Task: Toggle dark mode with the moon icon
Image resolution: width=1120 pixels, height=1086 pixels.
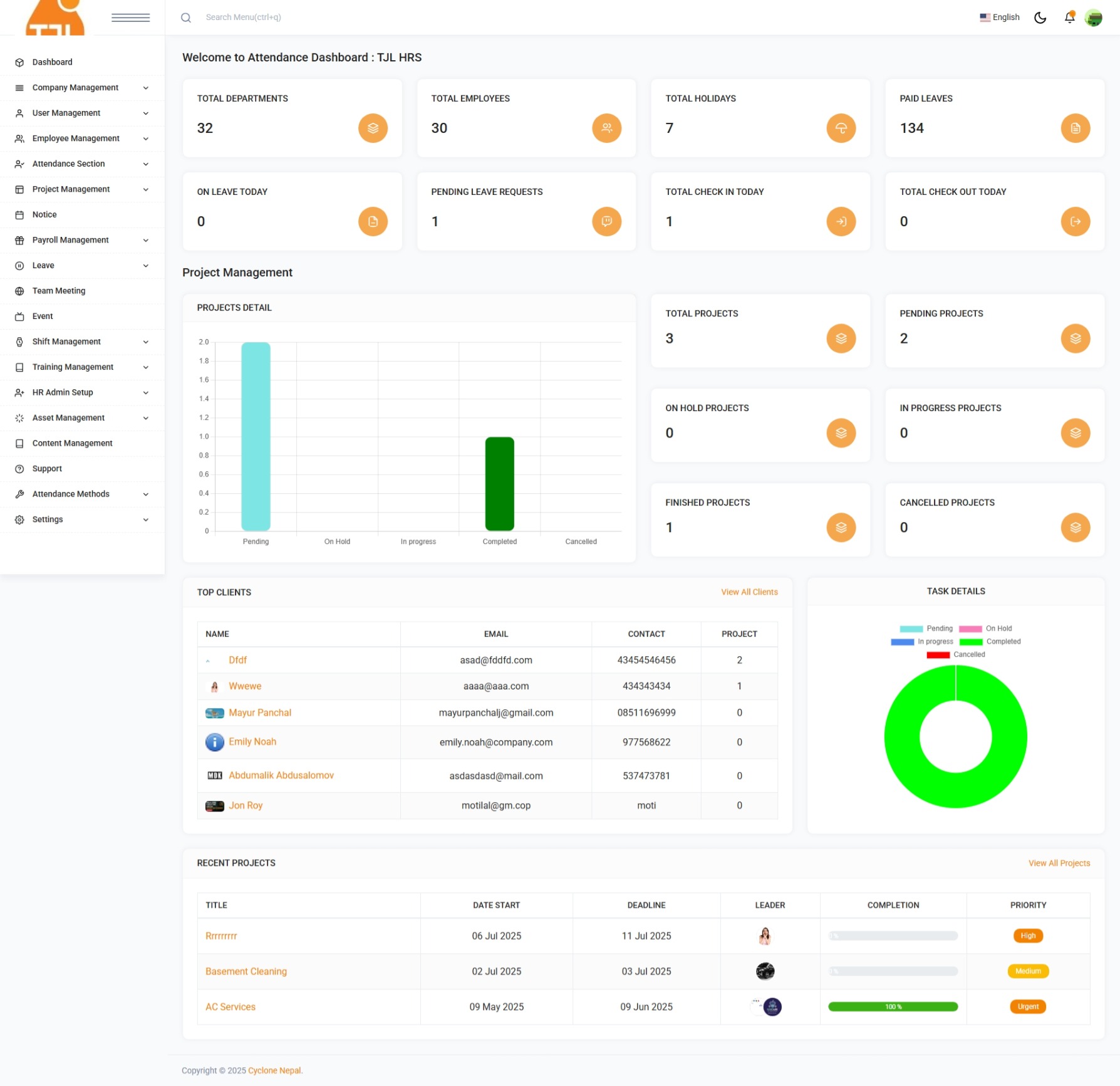Action: coord(1040,18)
